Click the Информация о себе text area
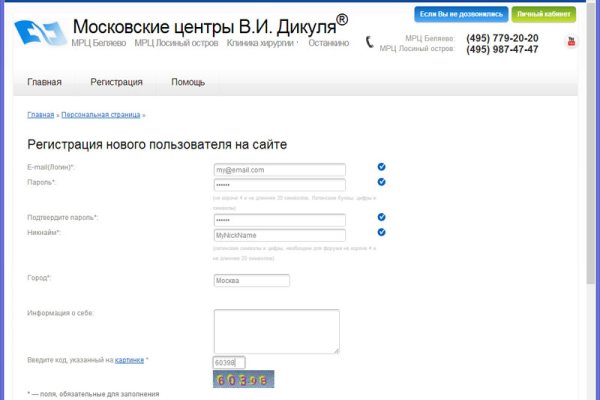 [x=276, y=331]
